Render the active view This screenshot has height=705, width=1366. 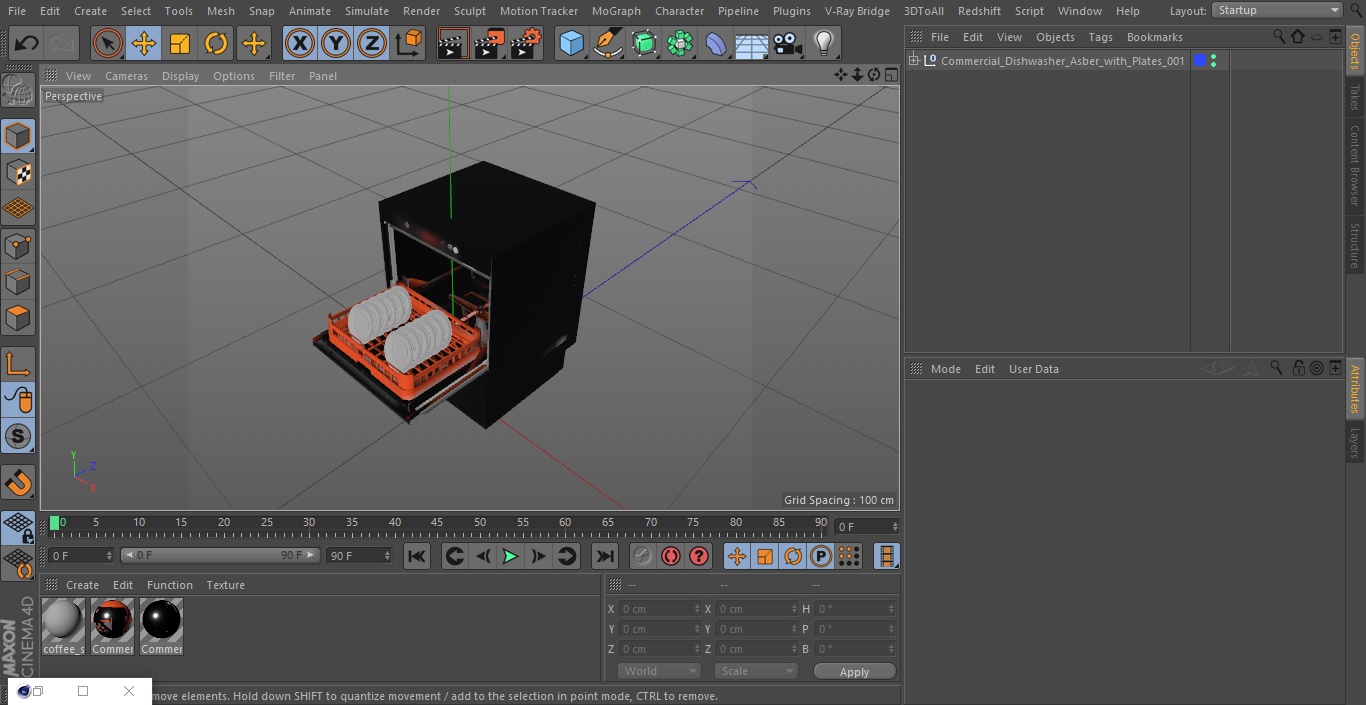pos(453,44)
